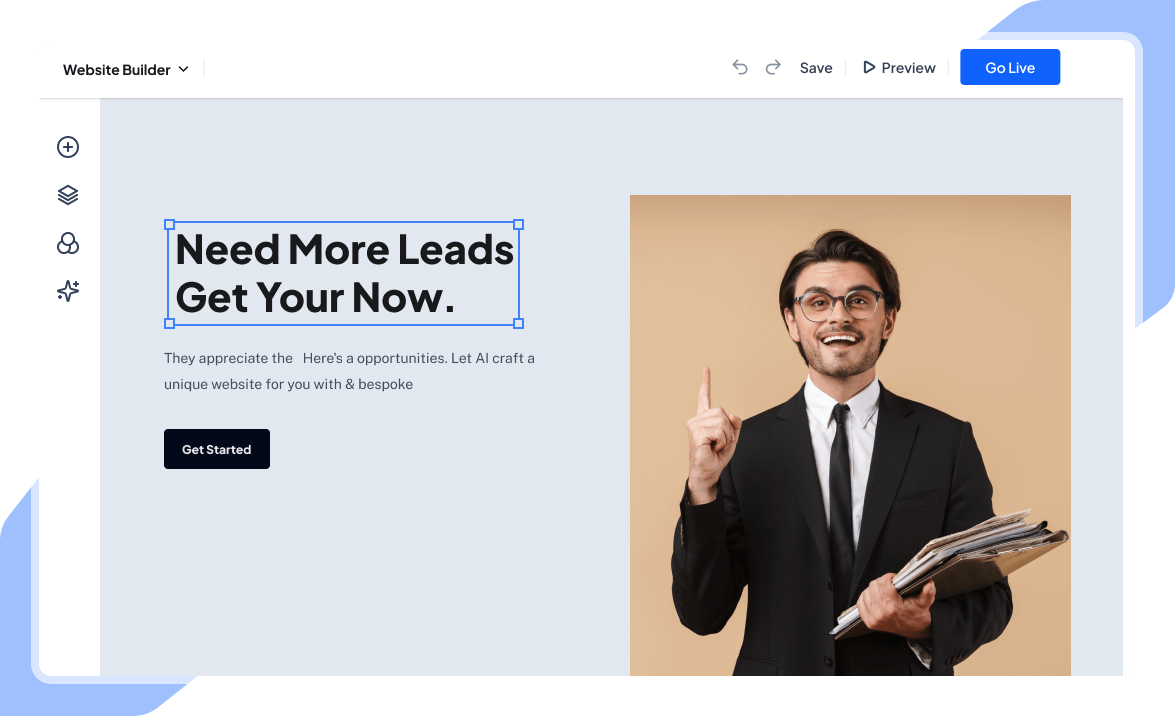Screen dimensions: 1175x716
Task: Select the Need More Leads headline
Action: pyautogui.click(x=344, y=274)
